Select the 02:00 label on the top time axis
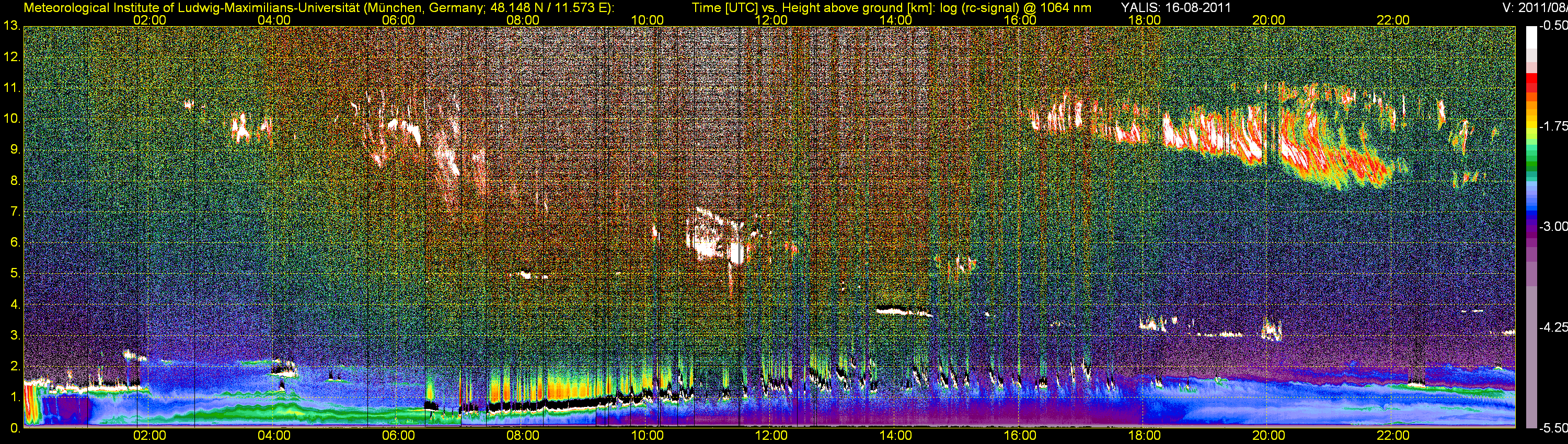Image resolution: width=1568 pixels, height=444 pixels. 149,20
